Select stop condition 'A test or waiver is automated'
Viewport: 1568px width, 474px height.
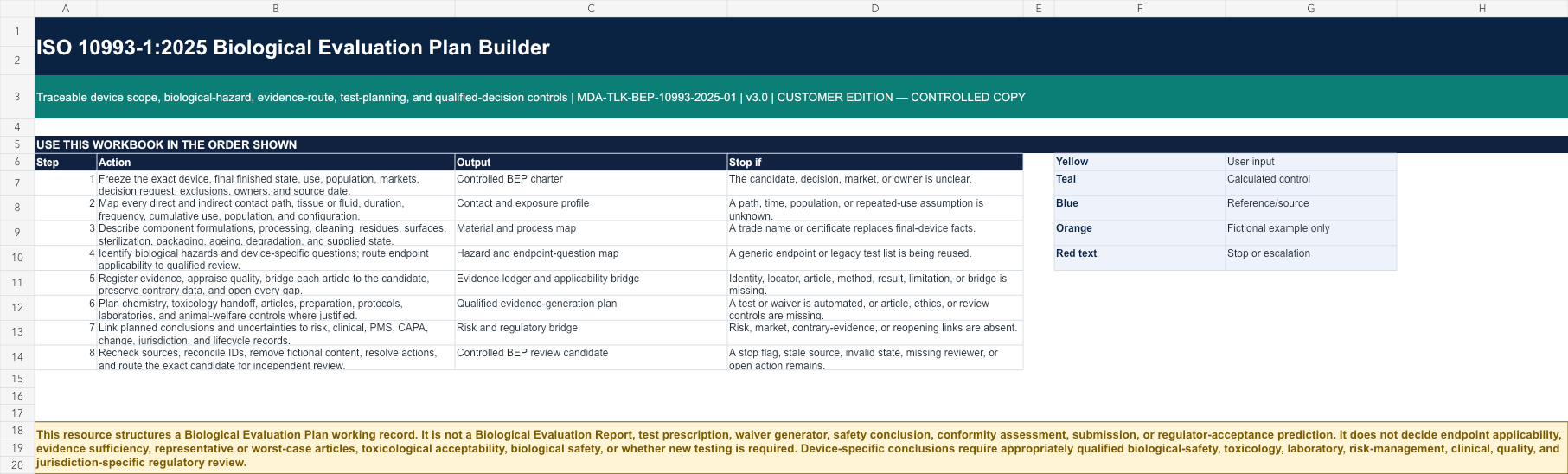(874, 308)
